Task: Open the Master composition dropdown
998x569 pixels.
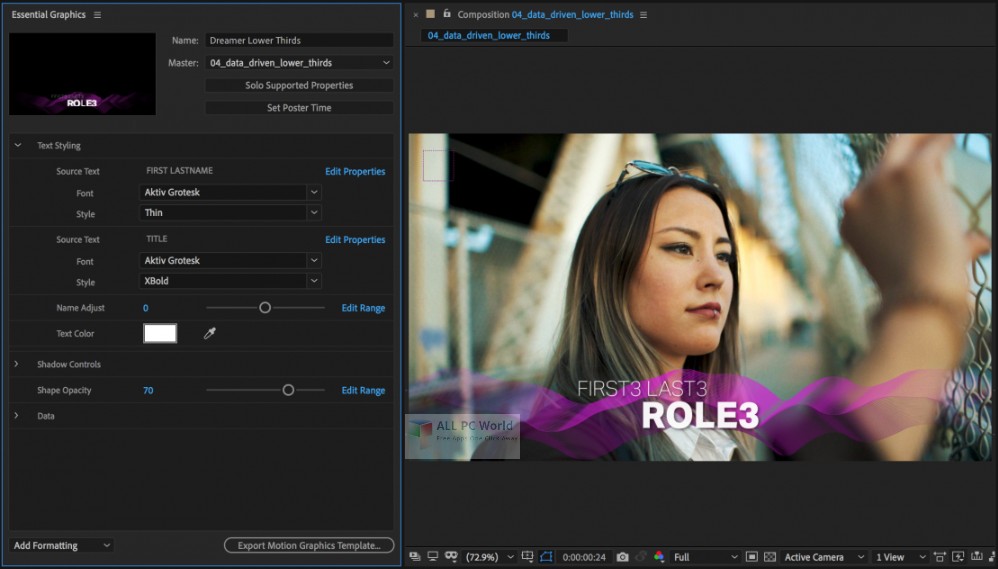Action: pos(299,63)
